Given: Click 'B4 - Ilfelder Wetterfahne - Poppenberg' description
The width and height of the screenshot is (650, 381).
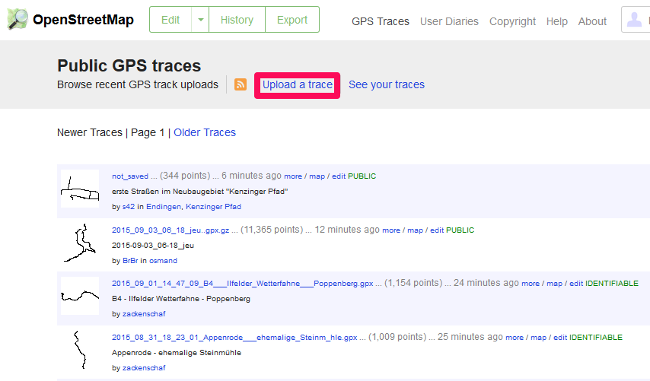Looking at the screenshot, I should click(181, 298).
